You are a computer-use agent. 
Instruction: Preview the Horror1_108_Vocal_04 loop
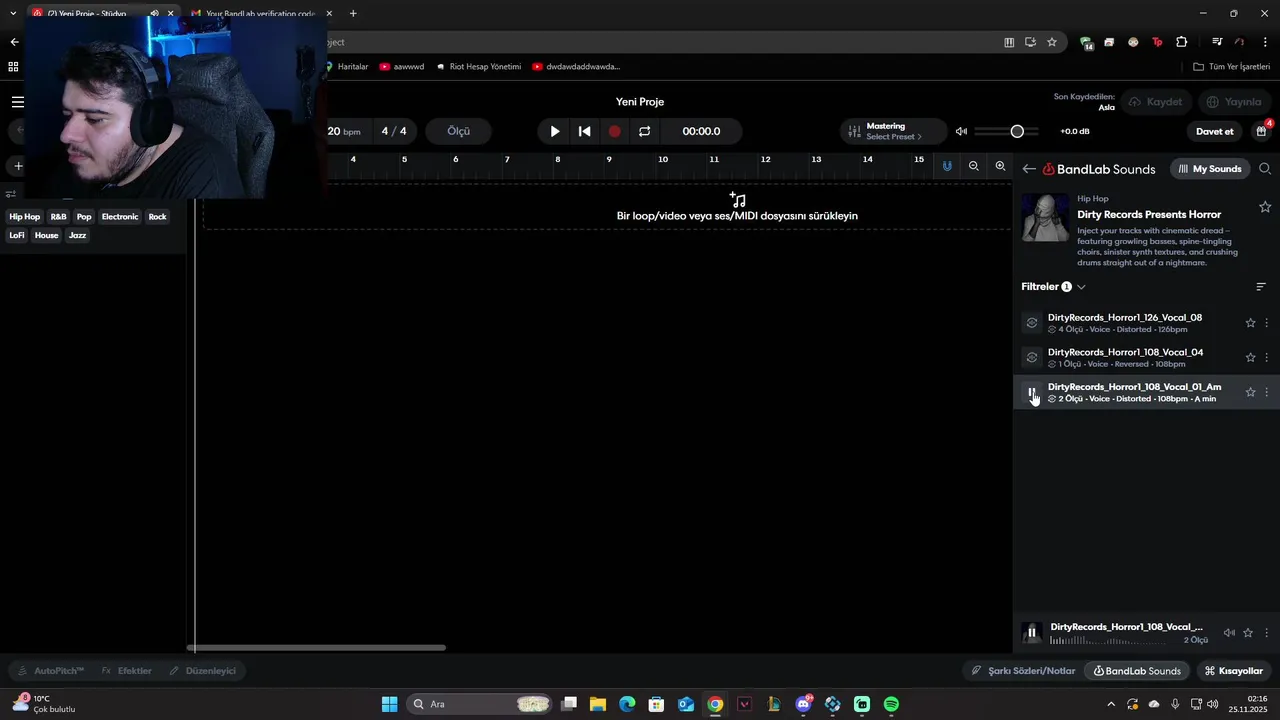(x=1032, y=357)
